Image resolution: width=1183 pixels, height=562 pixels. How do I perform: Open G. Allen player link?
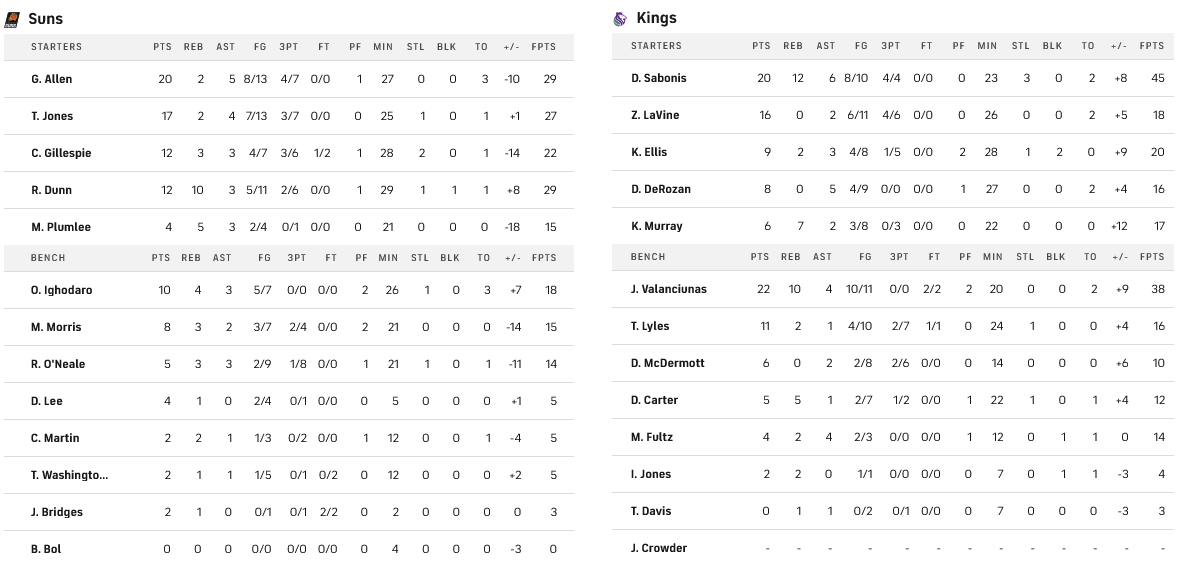52,79
